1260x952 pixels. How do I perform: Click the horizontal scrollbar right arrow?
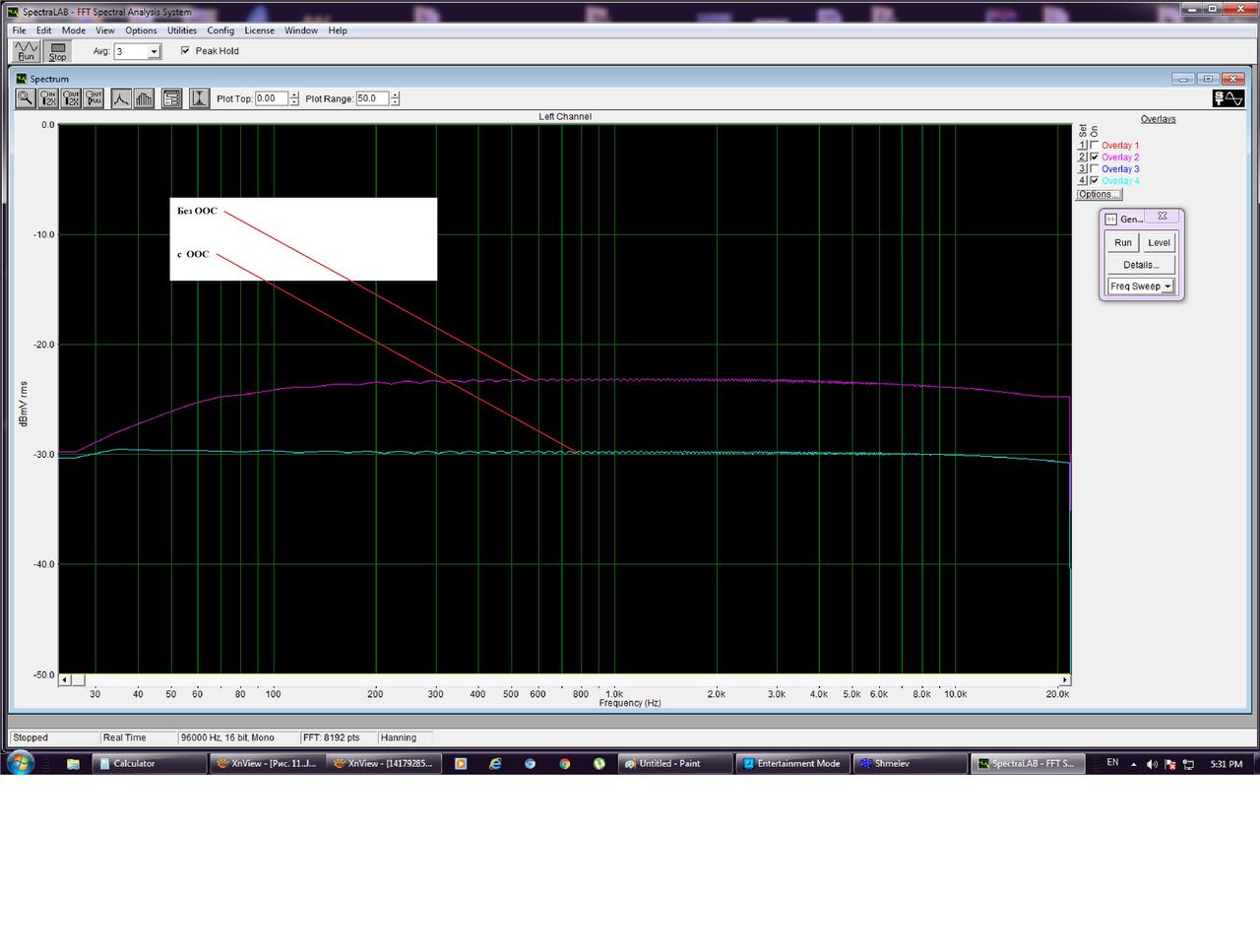1064,679
